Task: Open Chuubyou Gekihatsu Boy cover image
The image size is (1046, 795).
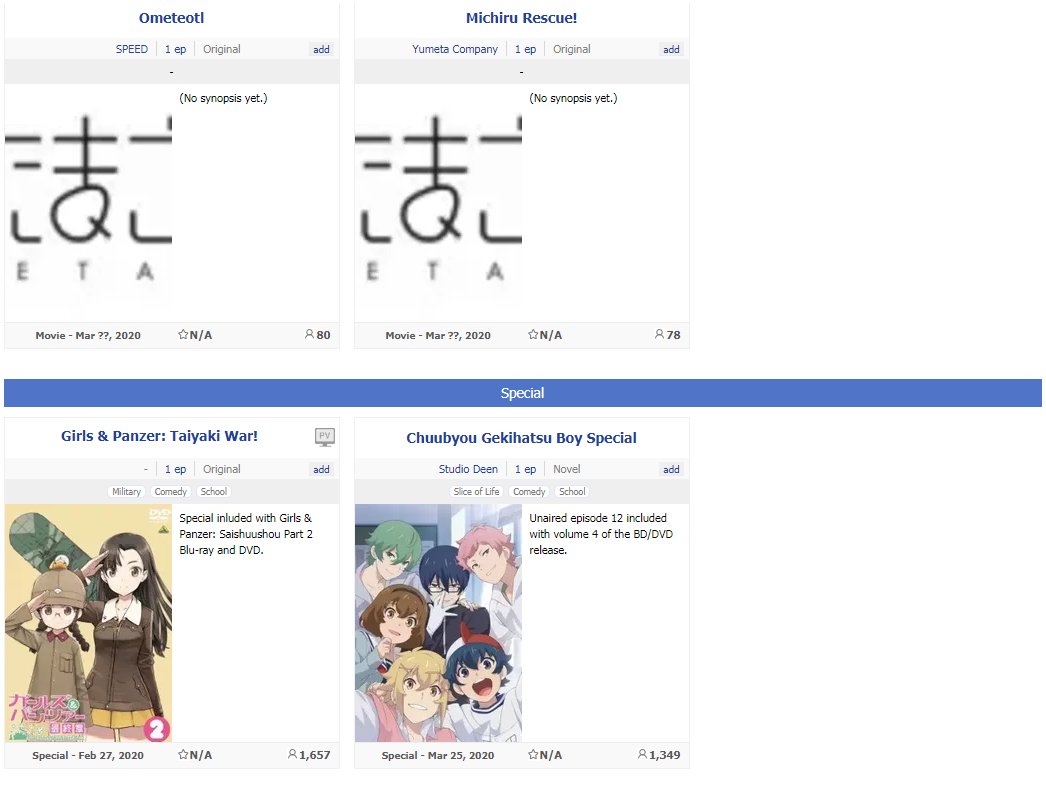Action: [438, 623]
